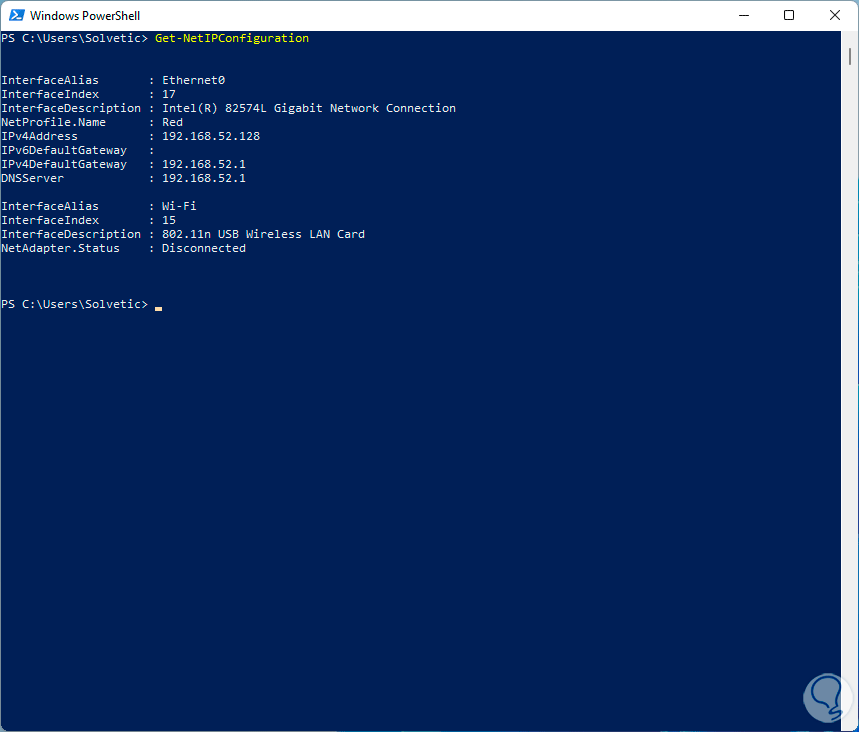The image size is (859, 732).
Task: Click the empty IPv6DefaultGateway label
Action: pos(64,150)
